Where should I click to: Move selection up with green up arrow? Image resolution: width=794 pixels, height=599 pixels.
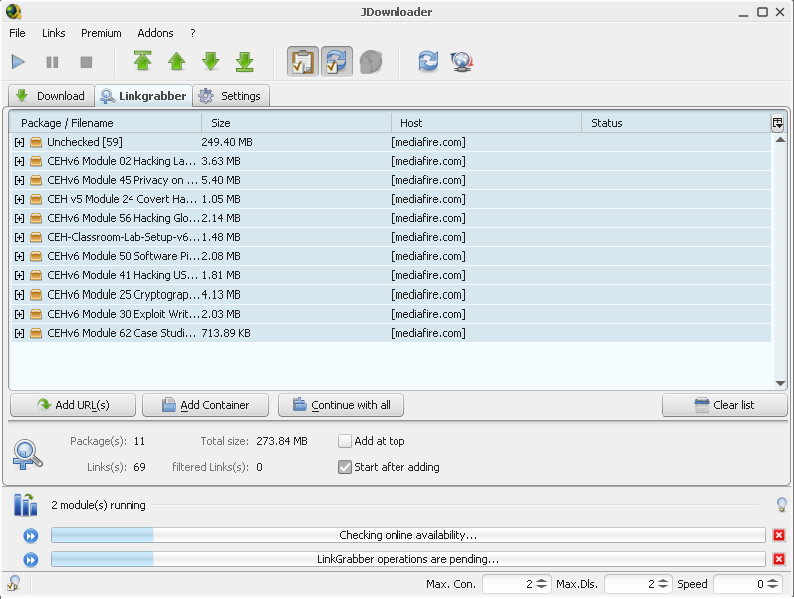tap(177, 61)
